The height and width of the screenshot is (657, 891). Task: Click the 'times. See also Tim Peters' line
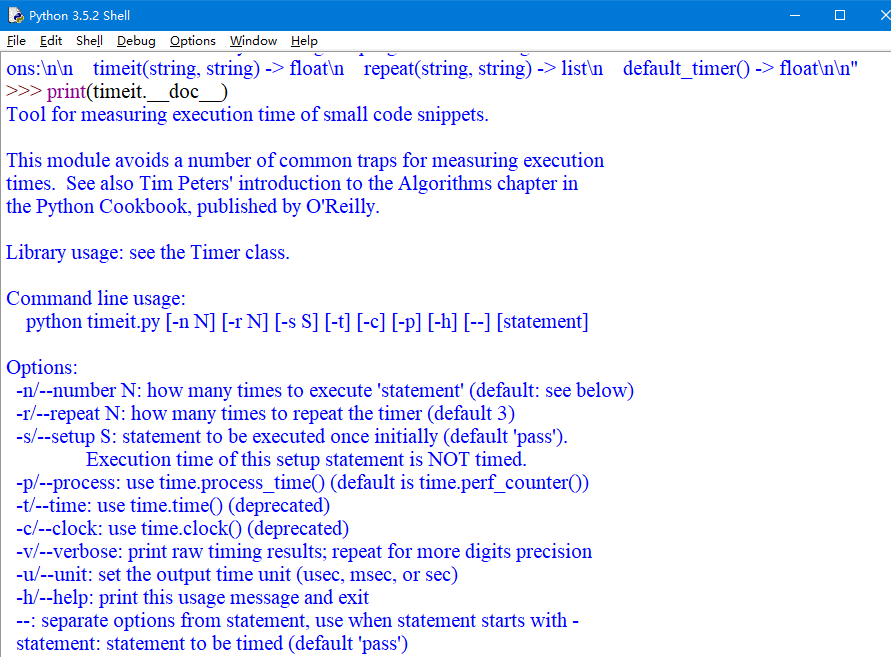click(292, 184)
